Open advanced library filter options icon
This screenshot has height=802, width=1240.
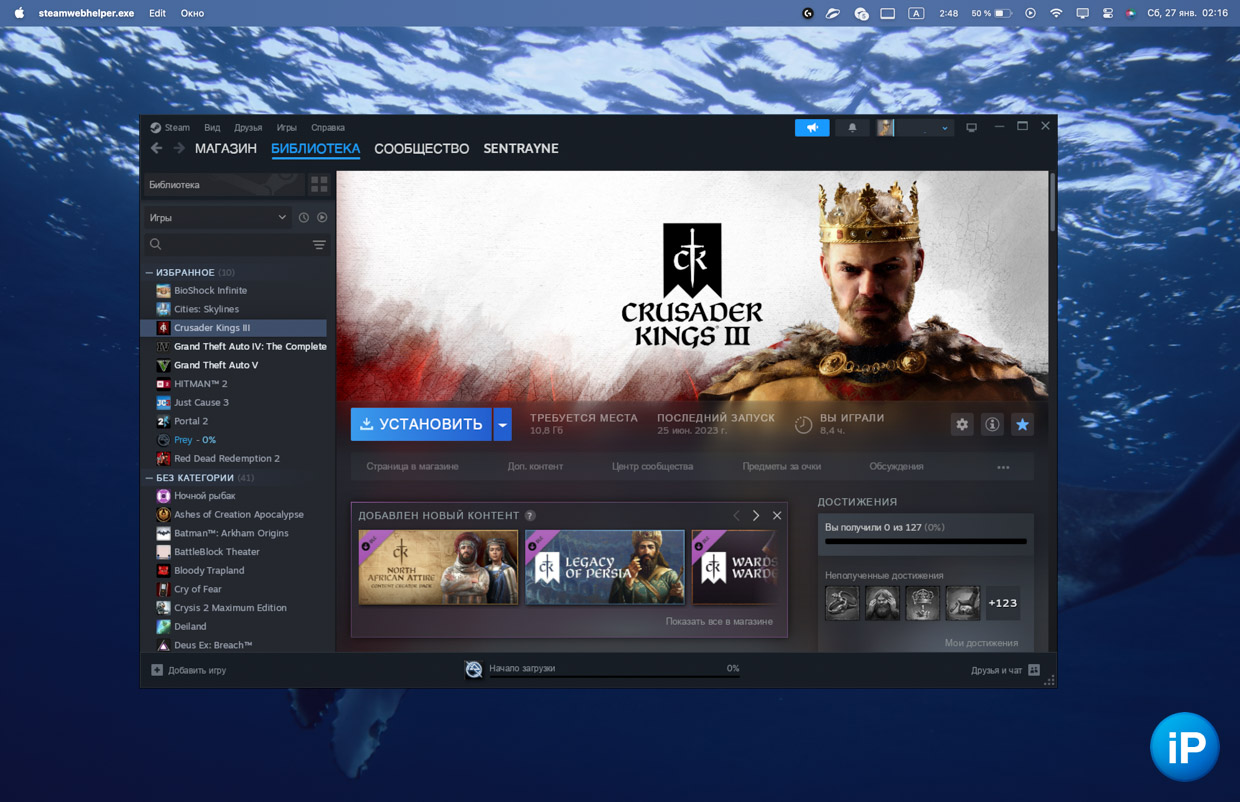pos(319,245)
